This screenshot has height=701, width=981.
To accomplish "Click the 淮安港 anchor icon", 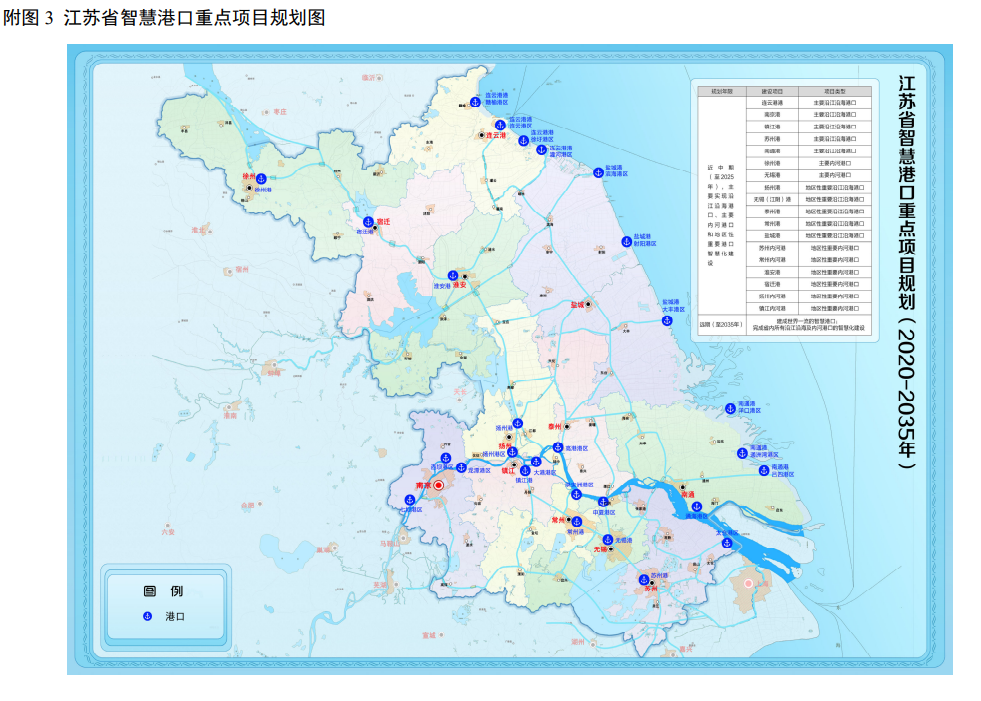I will point(452,275).
